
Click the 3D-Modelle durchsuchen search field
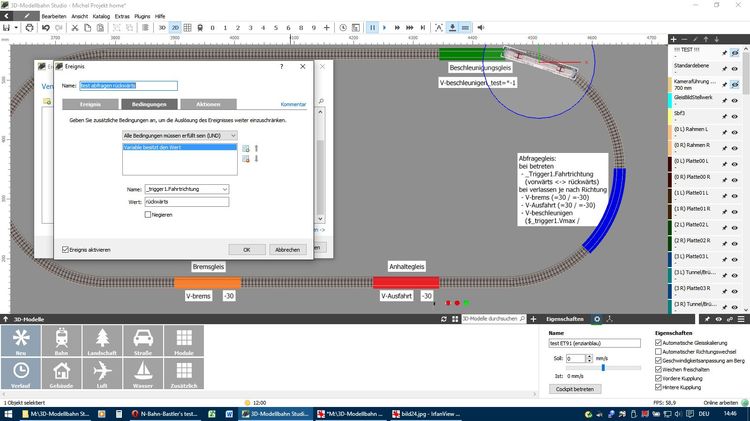click(x=494, y=319)
